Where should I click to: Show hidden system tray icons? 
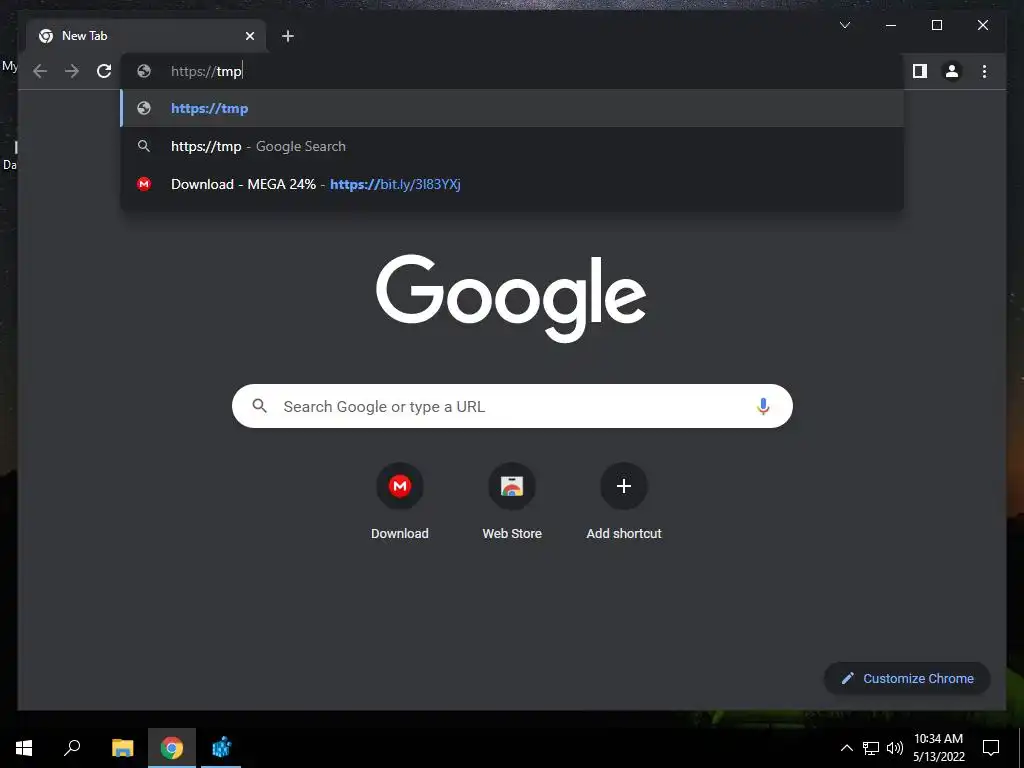(x=846, y=748)
